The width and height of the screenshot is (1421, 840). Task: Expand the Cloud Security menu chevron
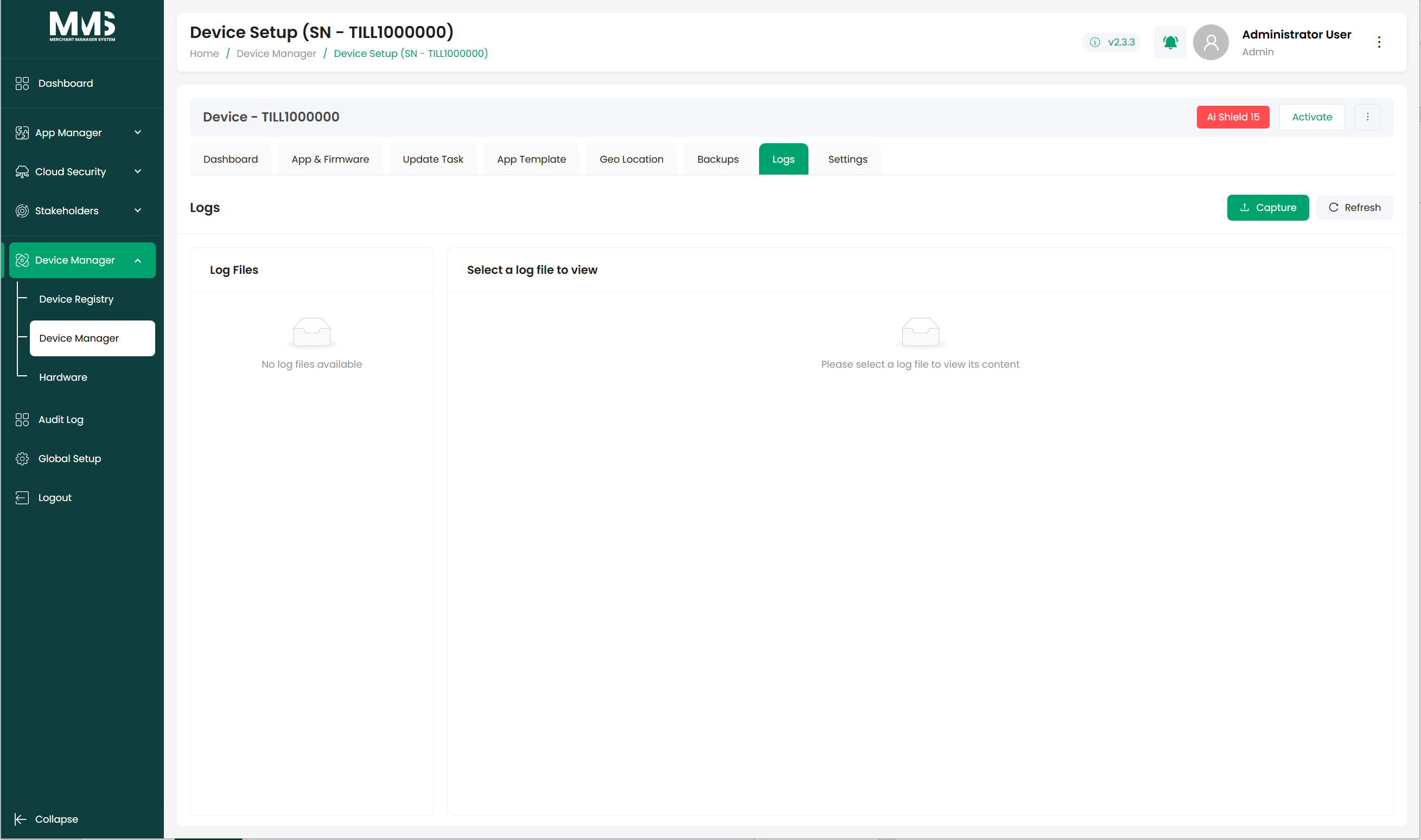point(138,171)
